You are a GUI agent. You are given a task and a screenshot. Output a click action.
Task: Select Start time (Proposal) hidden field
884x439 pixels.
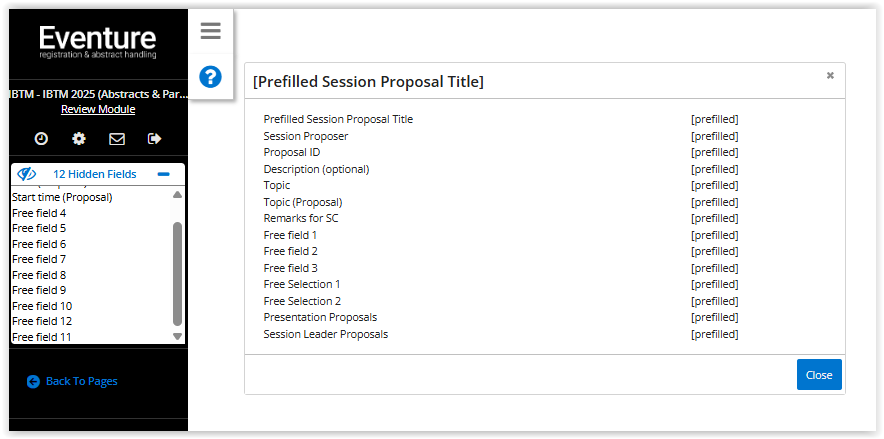coord(62,197)
